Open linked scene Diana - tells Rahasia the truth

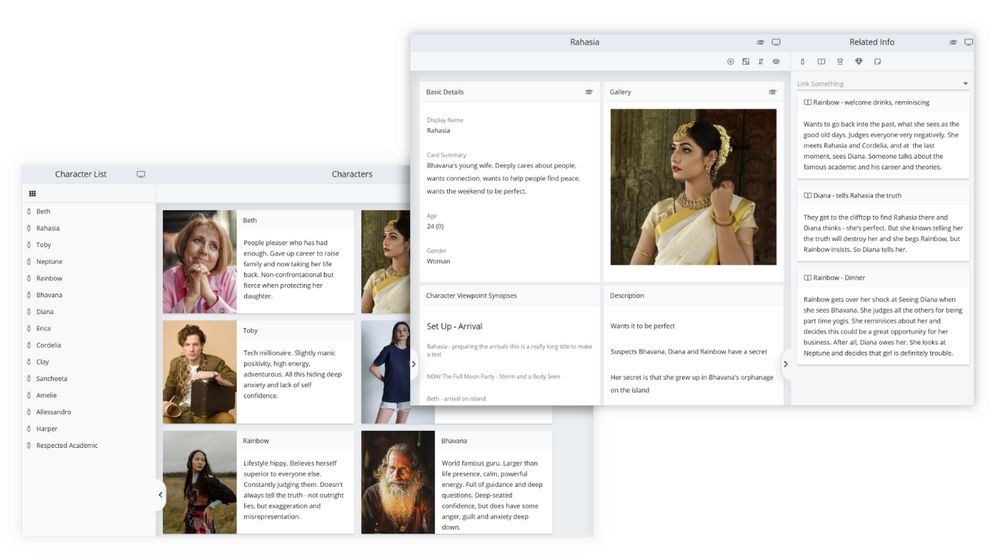click(858, 195)
